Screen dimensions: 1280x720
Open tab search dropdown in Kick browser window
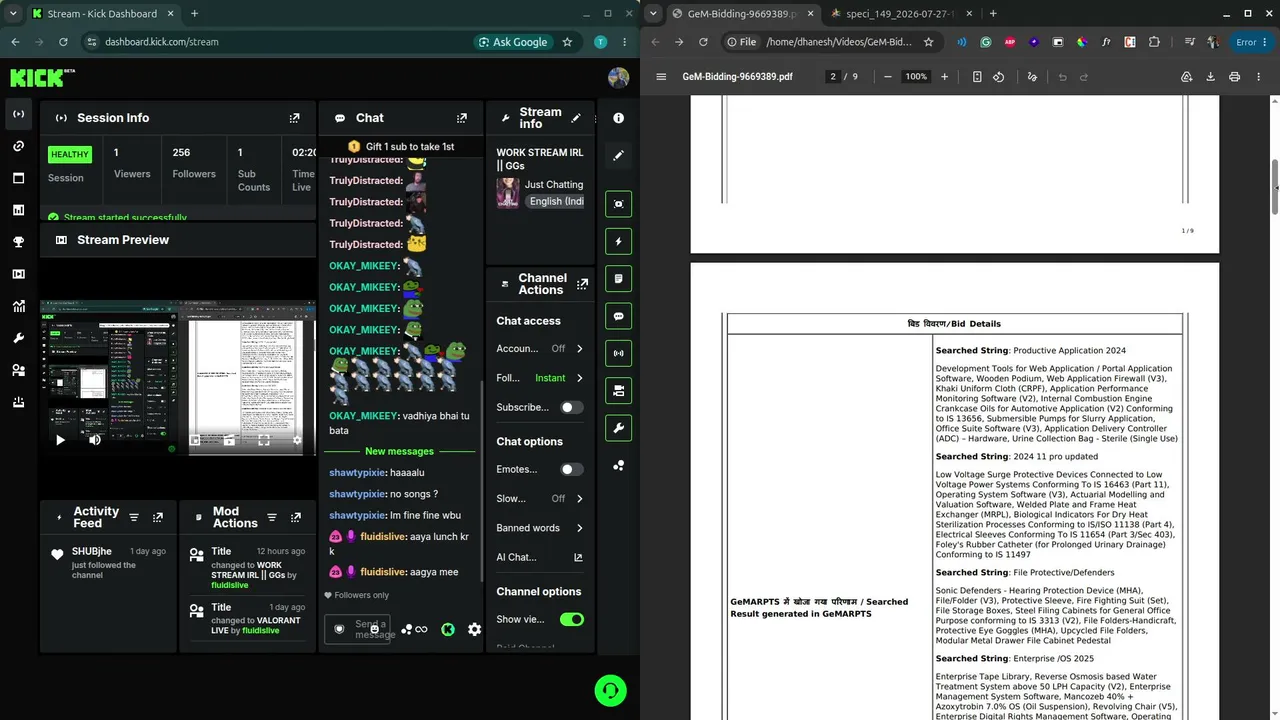click(13, 14)
